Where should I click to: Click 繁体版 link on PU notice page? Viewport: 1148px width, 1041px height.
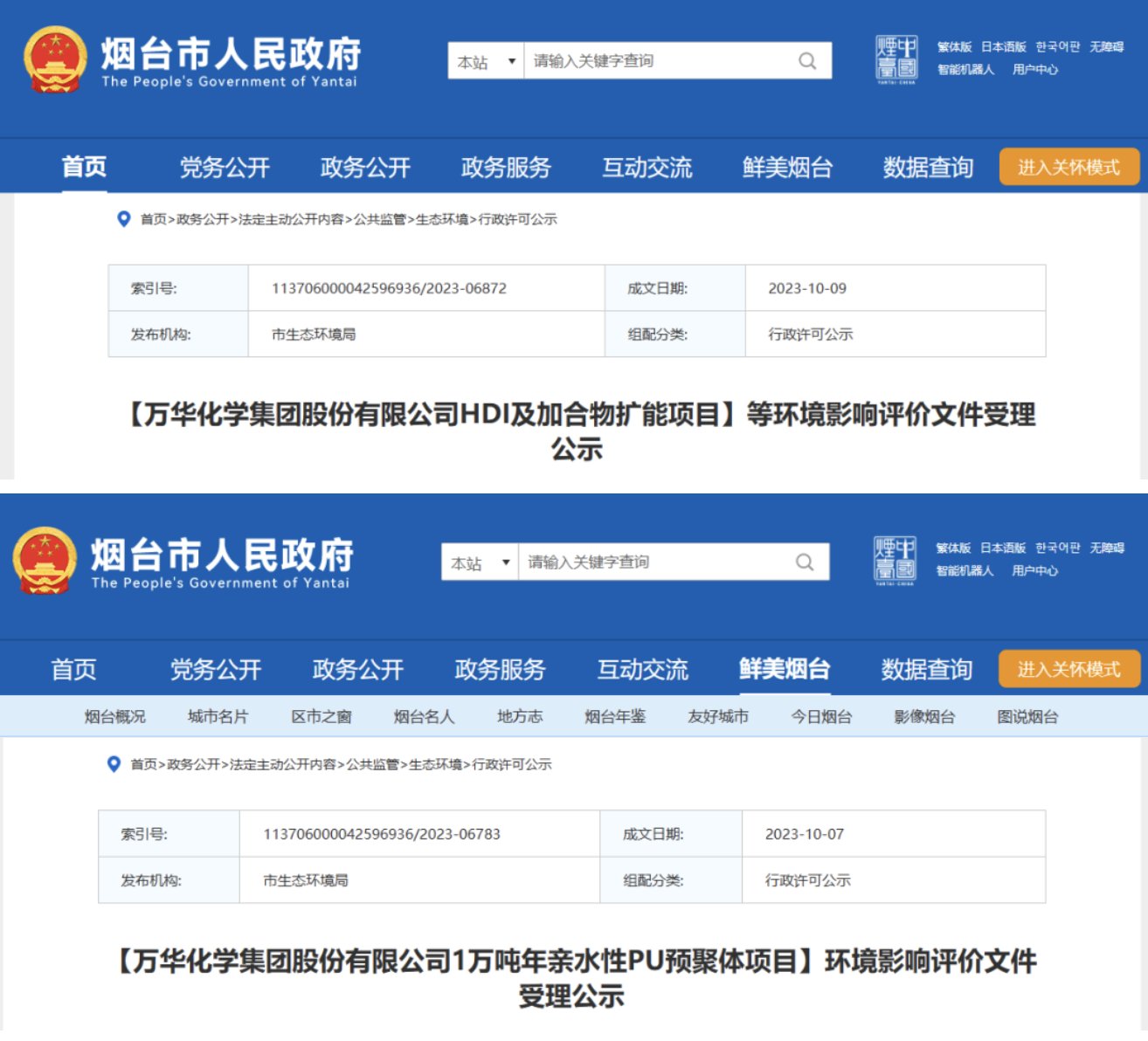[953, 548]
